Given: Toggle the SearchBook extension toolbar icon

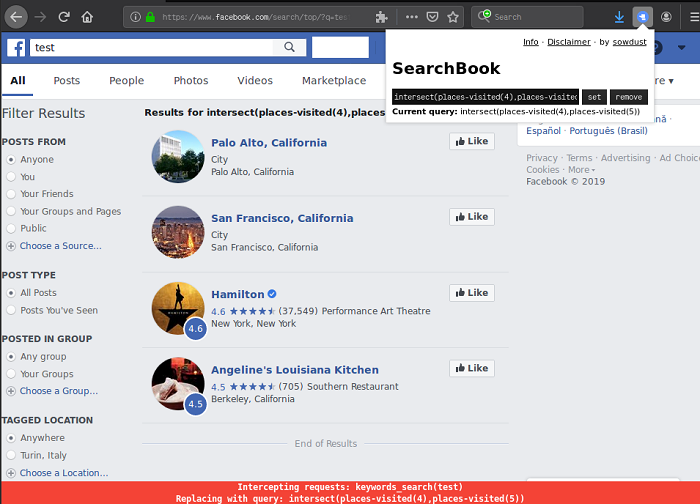Looking at the screenshot, I should click(x=642, y=17).
